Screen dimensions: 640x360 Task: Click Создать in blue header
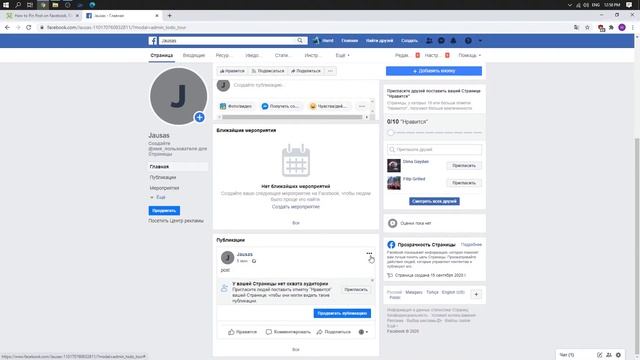409,40
